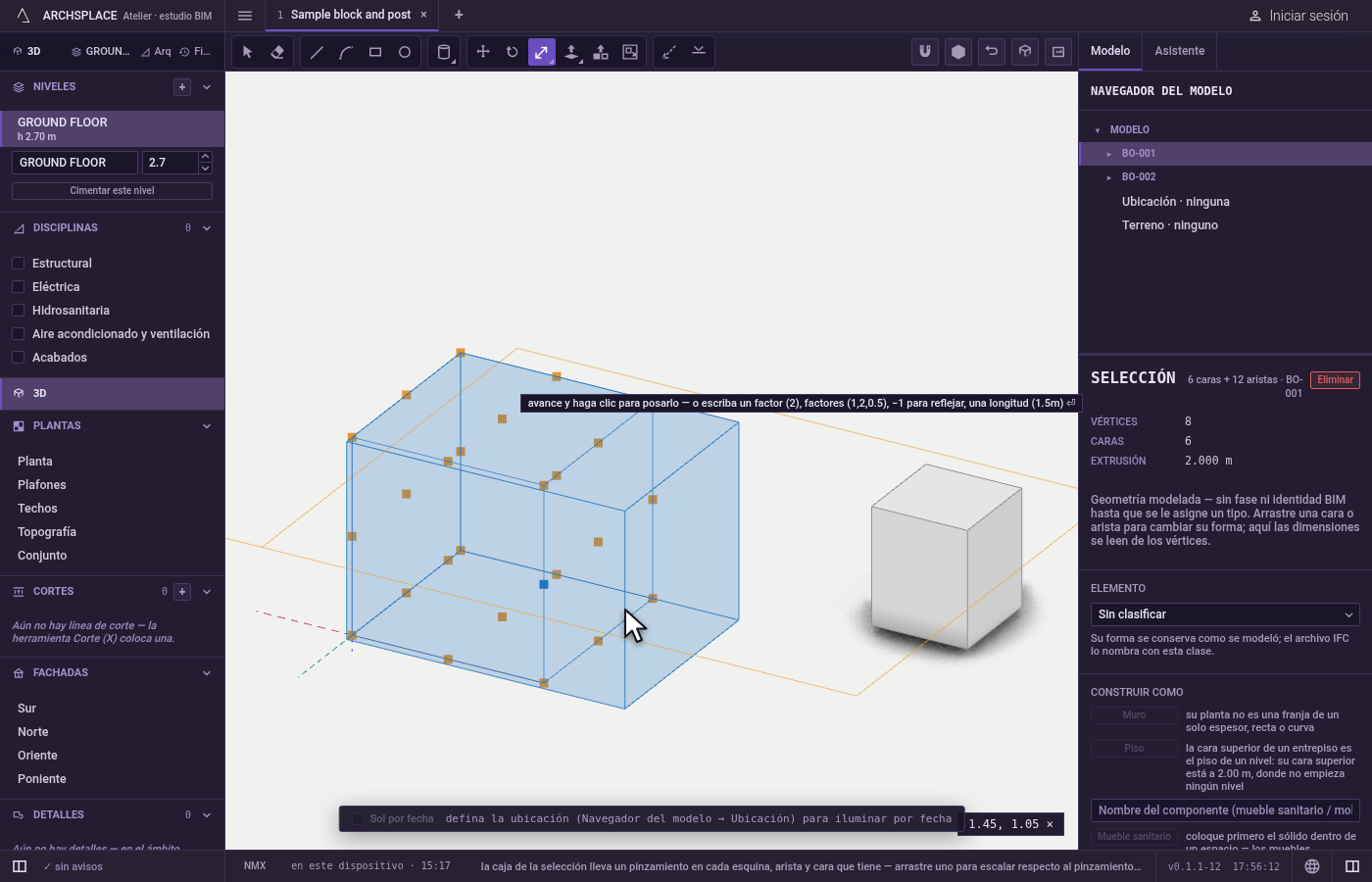Select the rectangle drawing tool
The height and width of the screenshot is (882, 1372).
pyautogui.click(x=375, y=52)
